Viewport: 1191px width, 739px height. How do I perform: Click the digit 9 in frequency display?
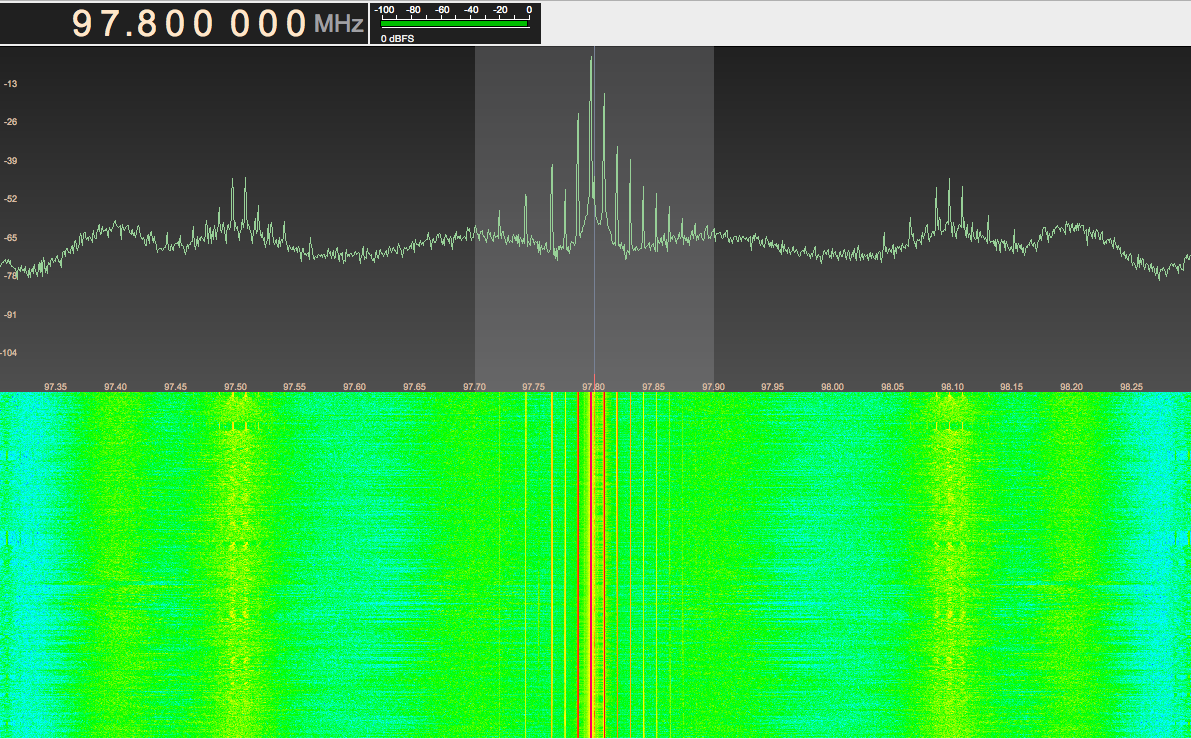86,24
